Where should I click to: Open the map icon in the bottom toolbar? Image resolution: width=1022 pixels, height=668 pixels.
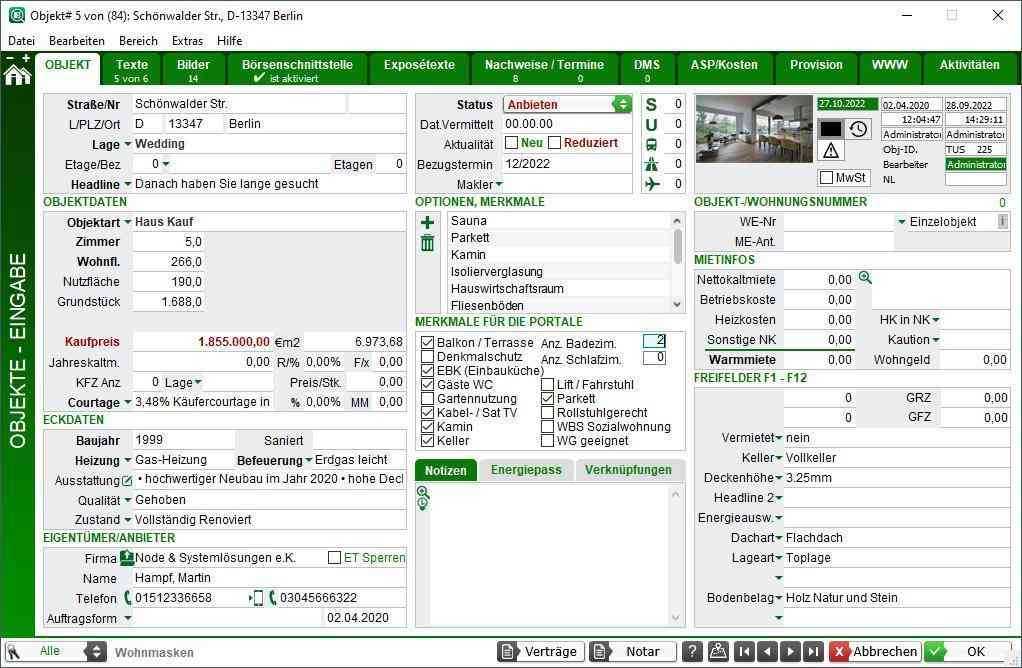[717, 652]
